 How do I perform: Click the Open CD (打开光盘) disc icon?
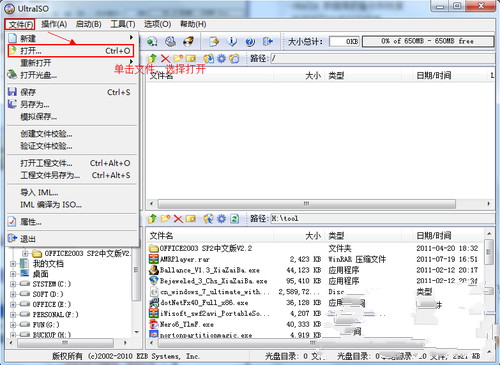(12, 75)
